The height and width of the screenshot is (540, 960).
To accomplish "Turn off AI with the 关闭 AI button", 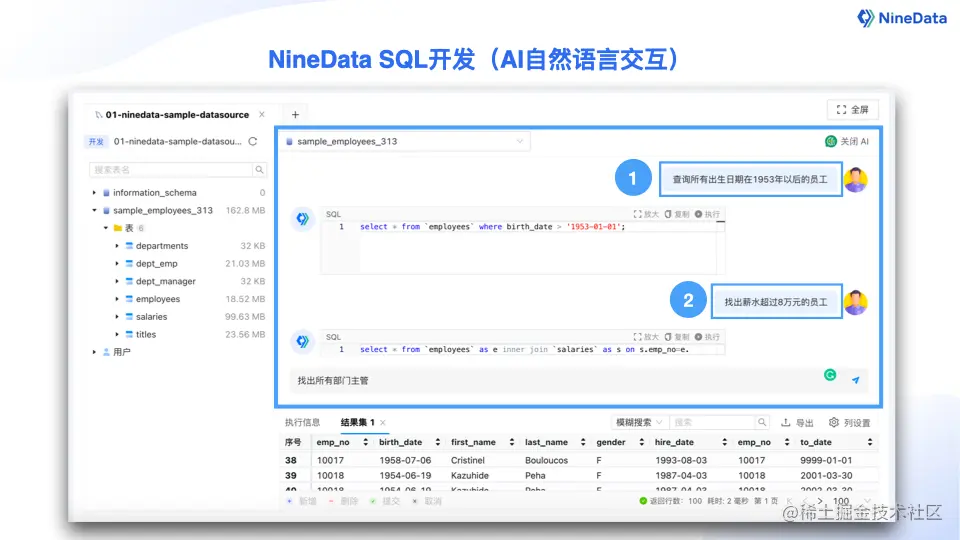I will [847, 141].
